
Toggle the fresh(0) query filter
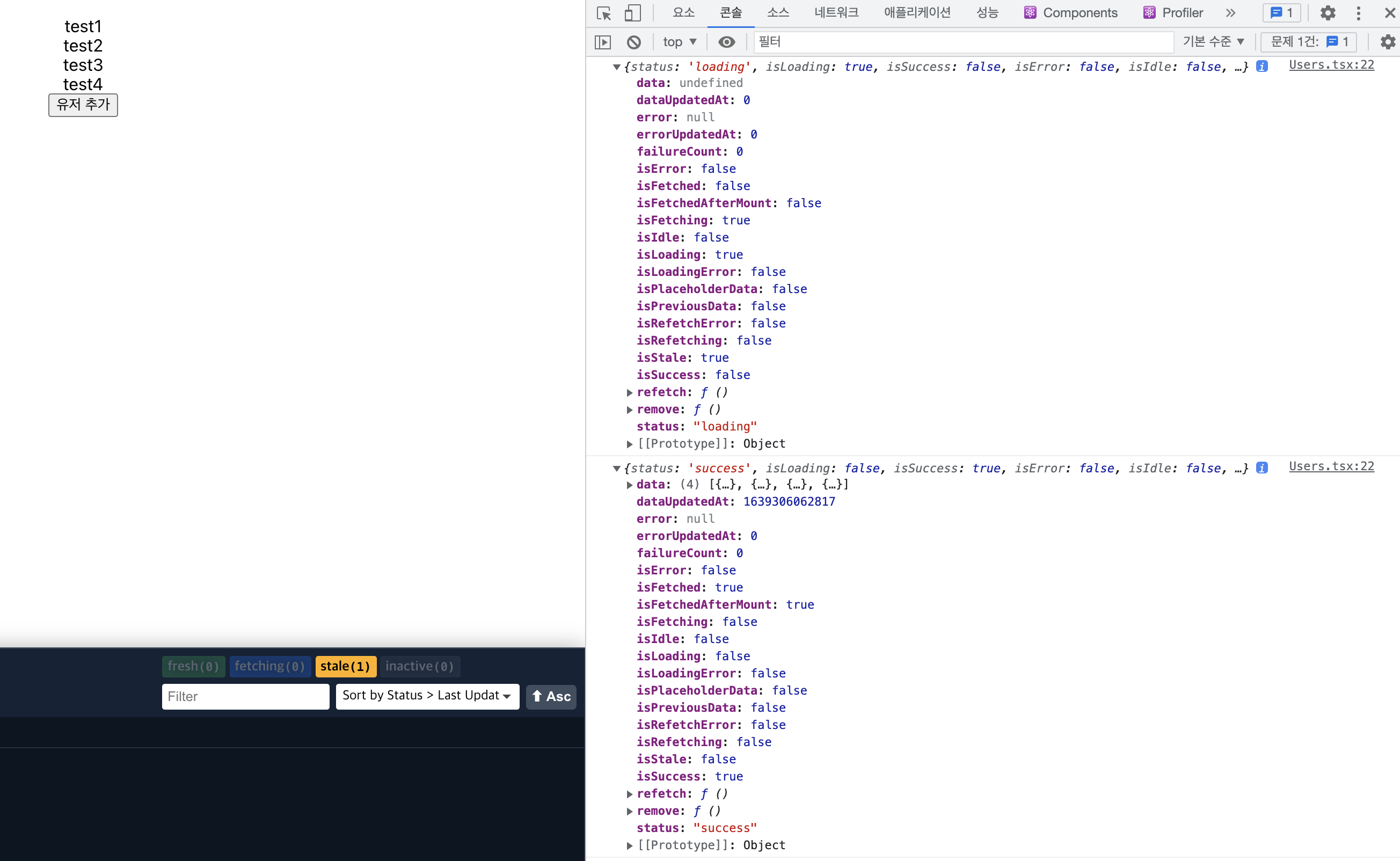tap(193, 666)
